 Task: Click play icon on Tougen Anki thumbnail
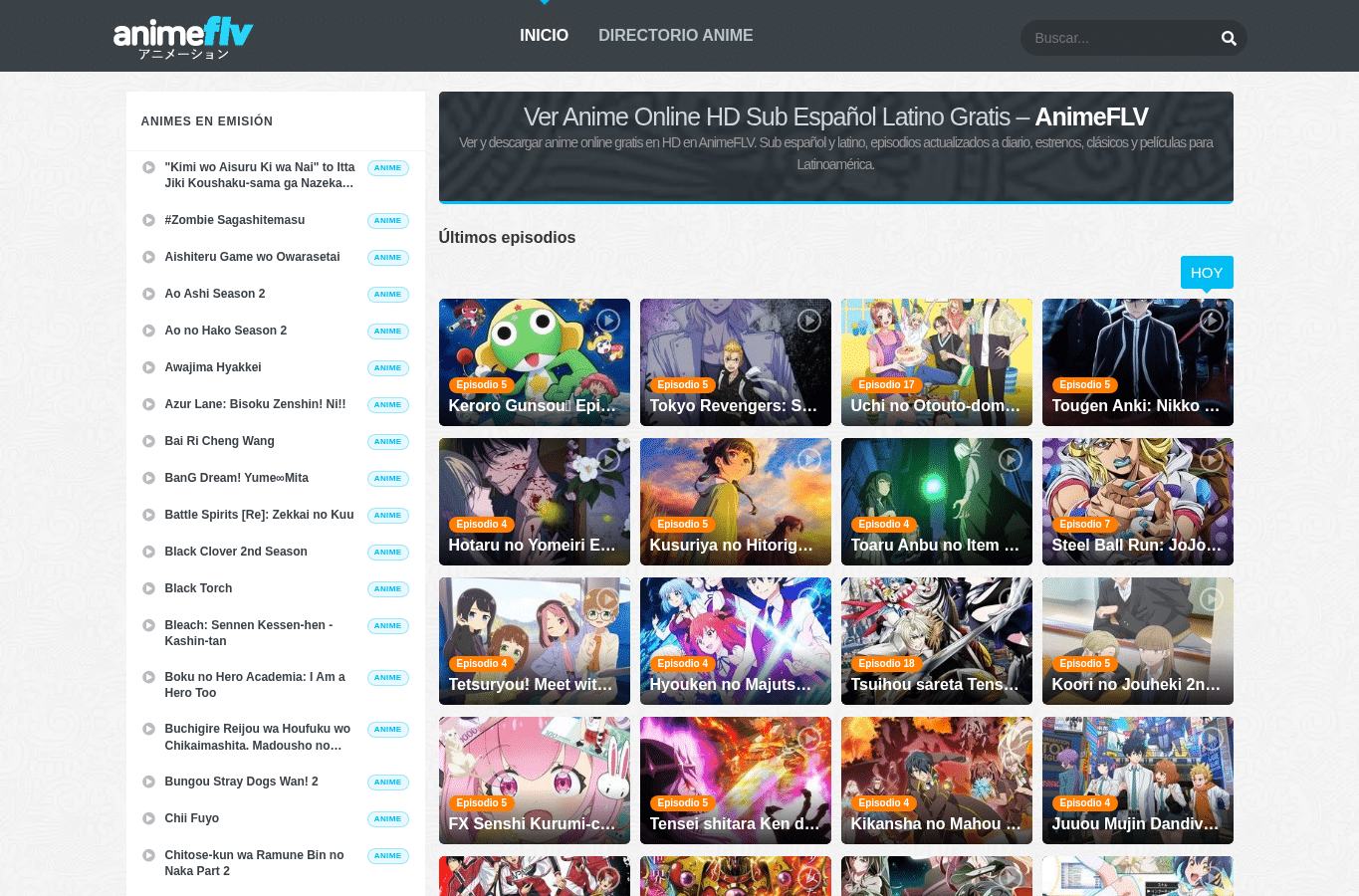[1212, 321]
